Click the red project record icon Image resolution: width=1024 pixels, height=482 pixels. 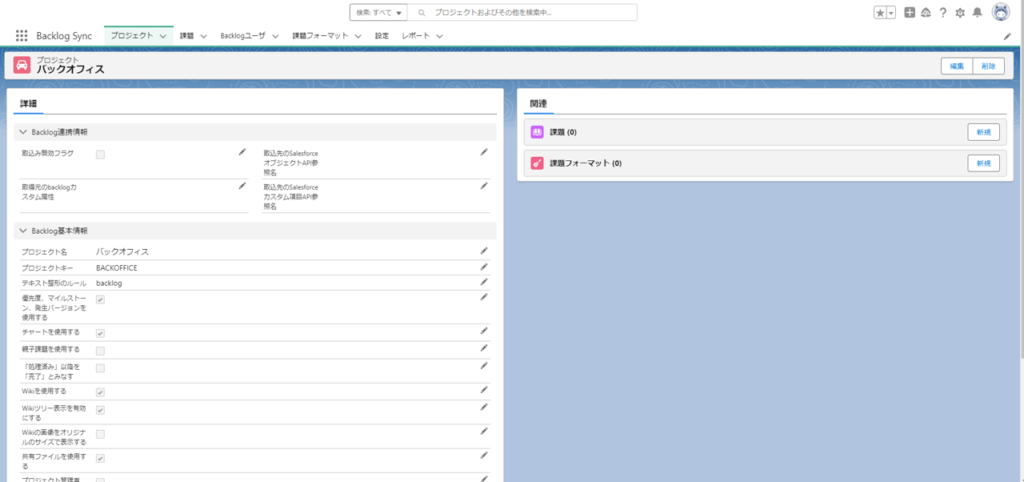click(22, 65)
